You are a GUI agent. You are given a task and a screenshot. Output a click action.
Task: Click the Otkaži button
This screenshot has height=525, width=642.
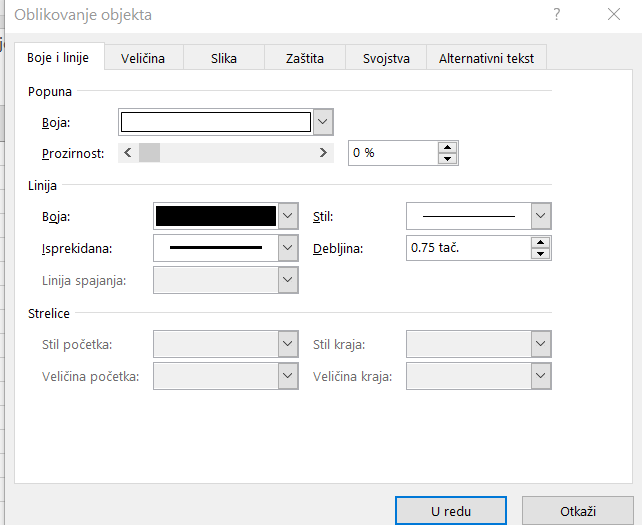578,511
